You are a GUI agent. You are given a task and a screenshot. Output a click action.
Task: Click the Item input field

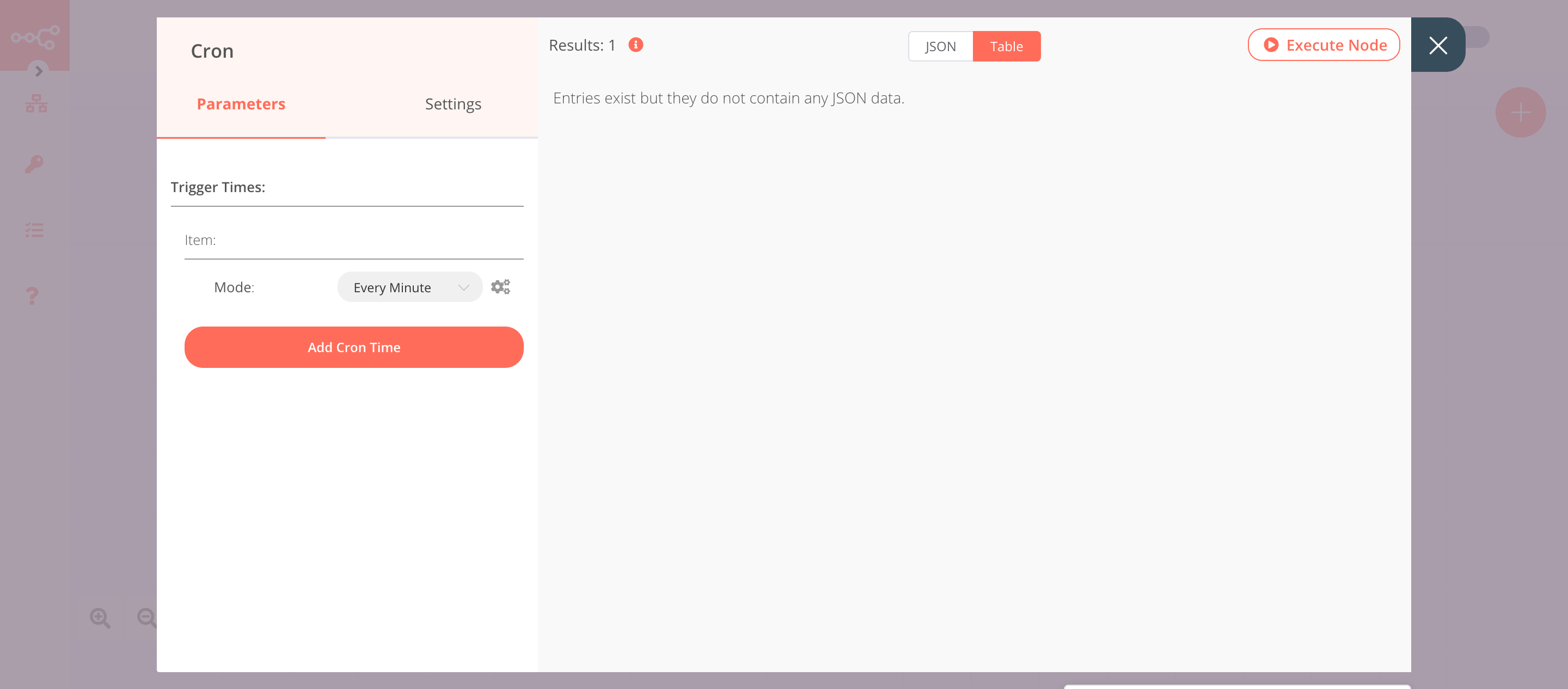(x=354, y=241)
